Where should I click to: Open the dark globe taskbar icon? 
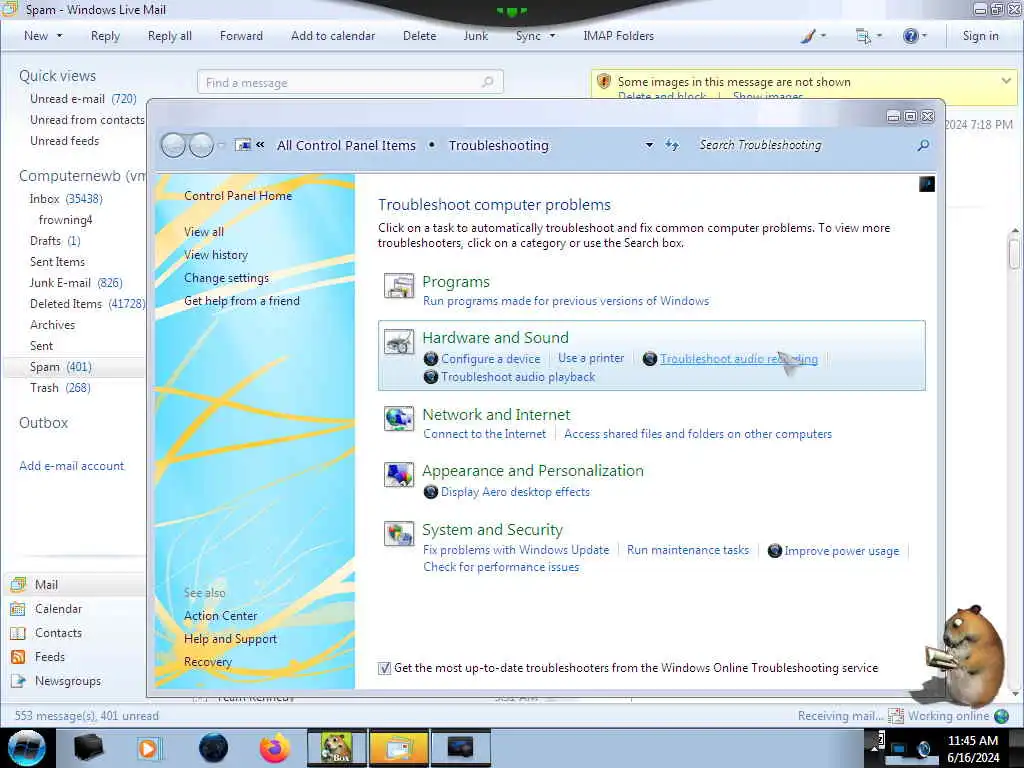(213, 748)
